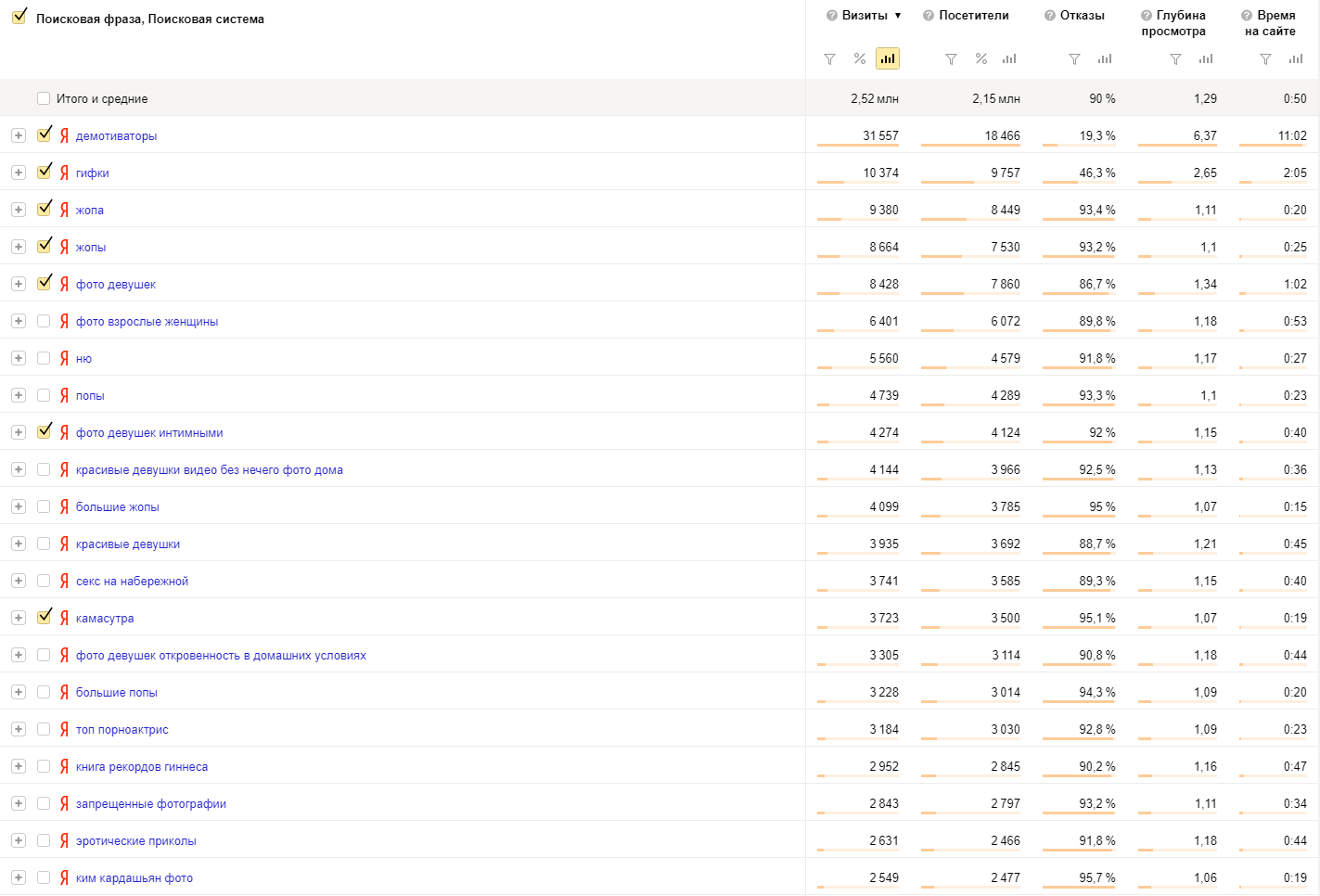
Task: Click the filter icon under Визиты column
Action: (x=829, y=59)
